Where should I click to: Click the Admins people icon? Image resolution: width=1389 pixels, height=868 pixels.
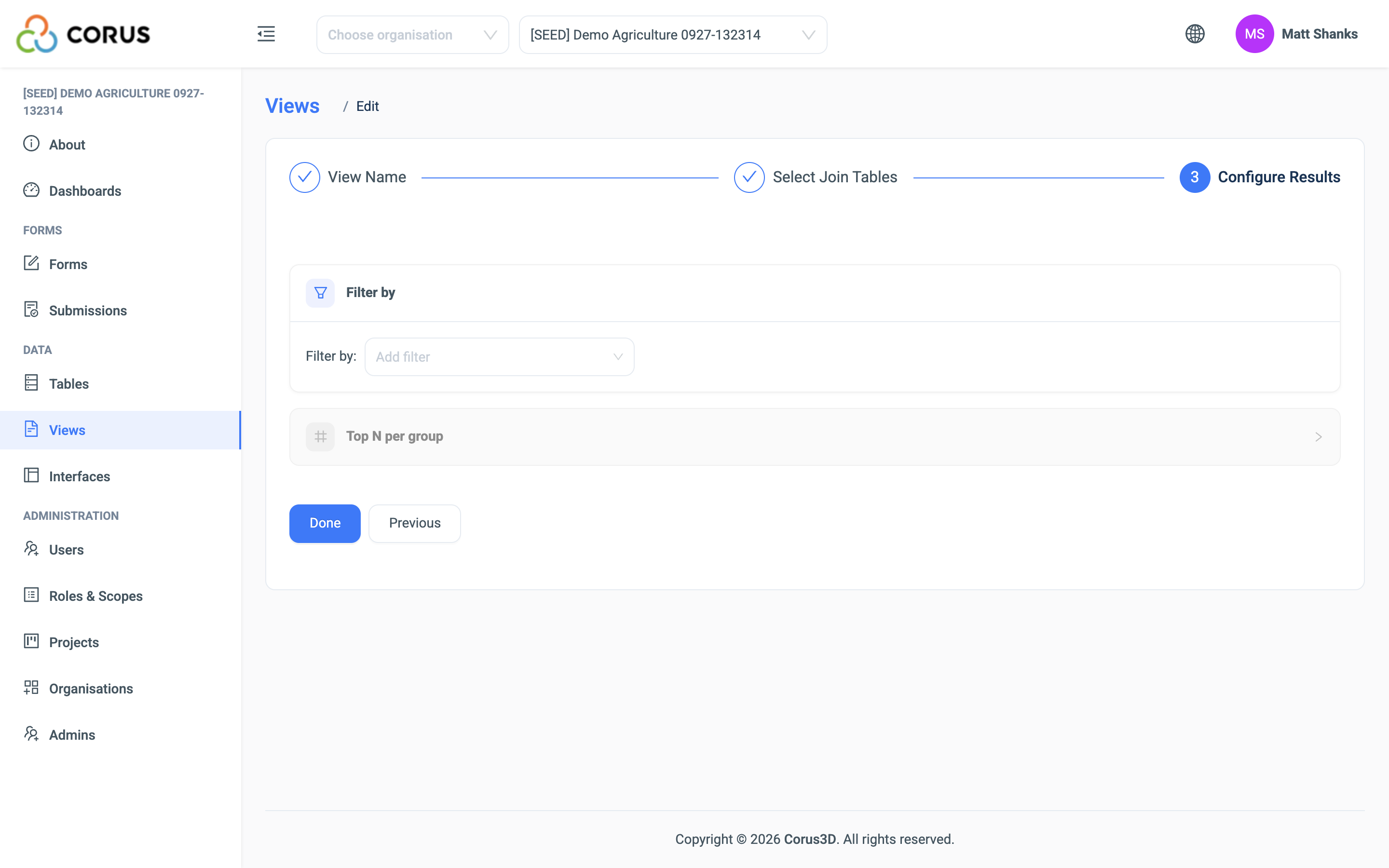coord(31,733)
